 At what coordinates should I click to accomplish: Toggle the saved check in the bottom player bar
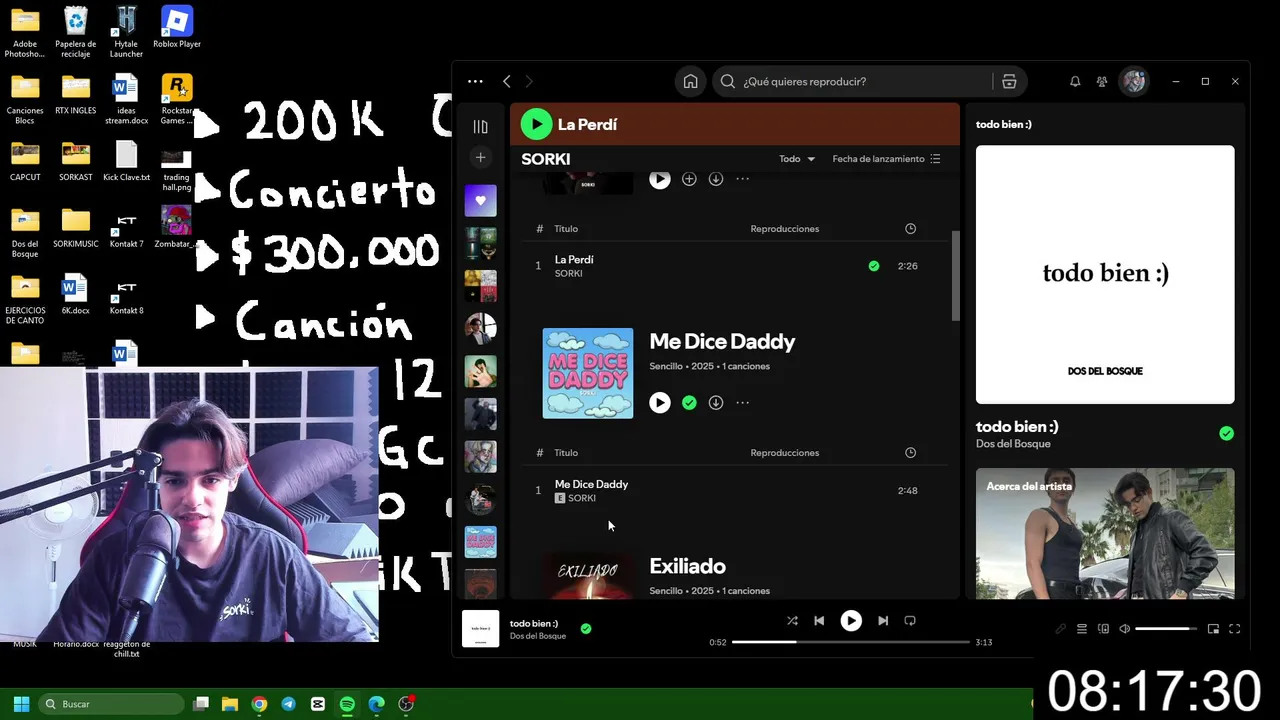(586, 629)
